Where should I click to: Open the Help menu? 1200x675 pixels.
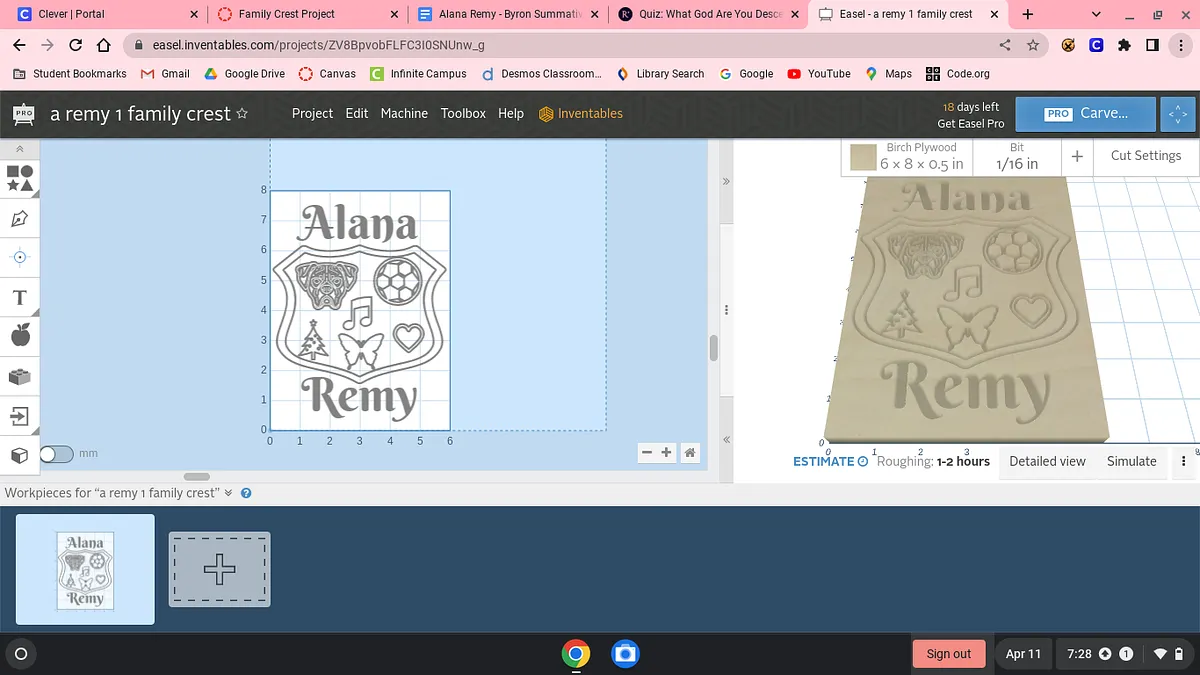coord(511,114)
